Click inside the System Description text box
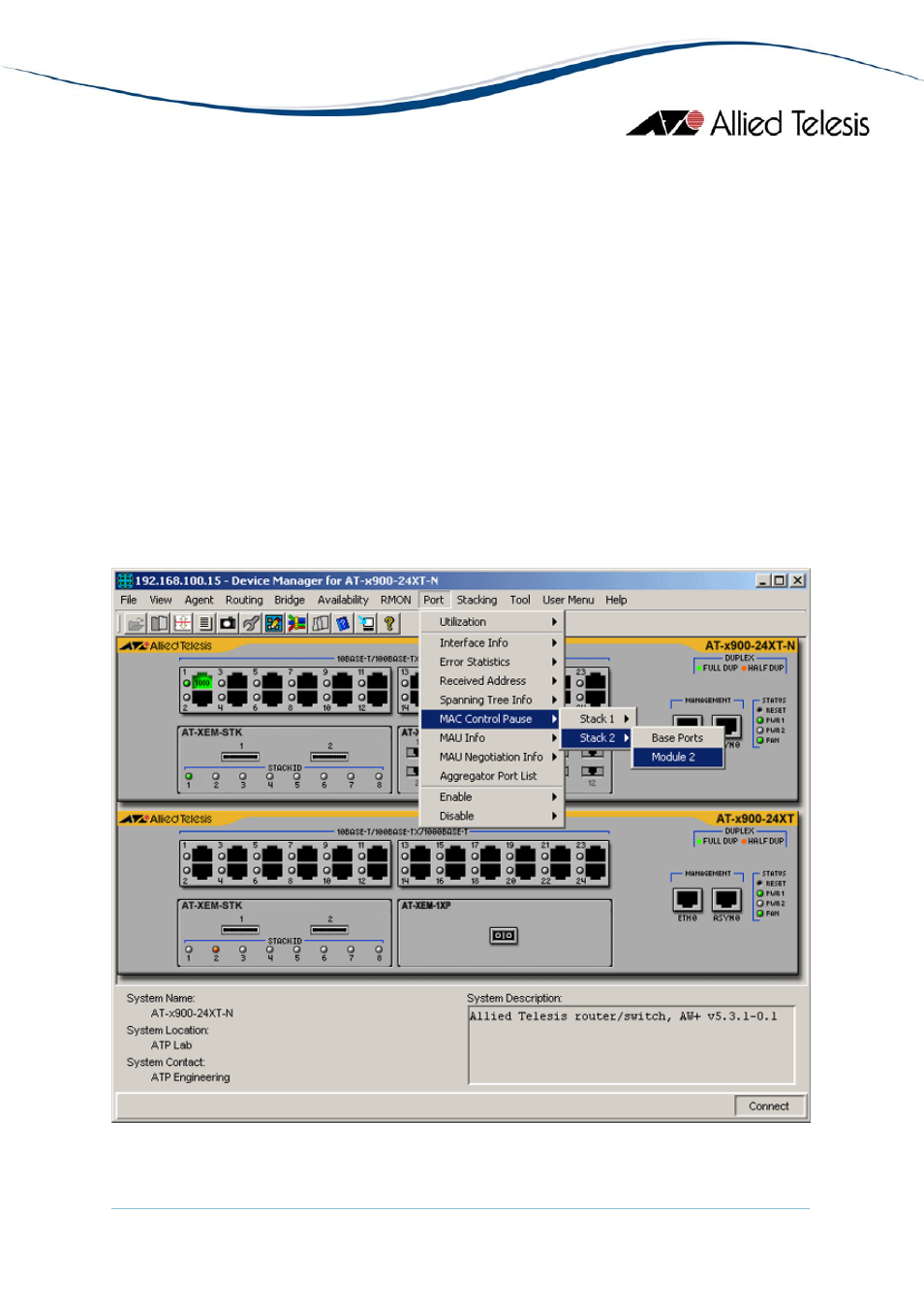Viewport: 924px width, 1308px height. click(631, 1044)
